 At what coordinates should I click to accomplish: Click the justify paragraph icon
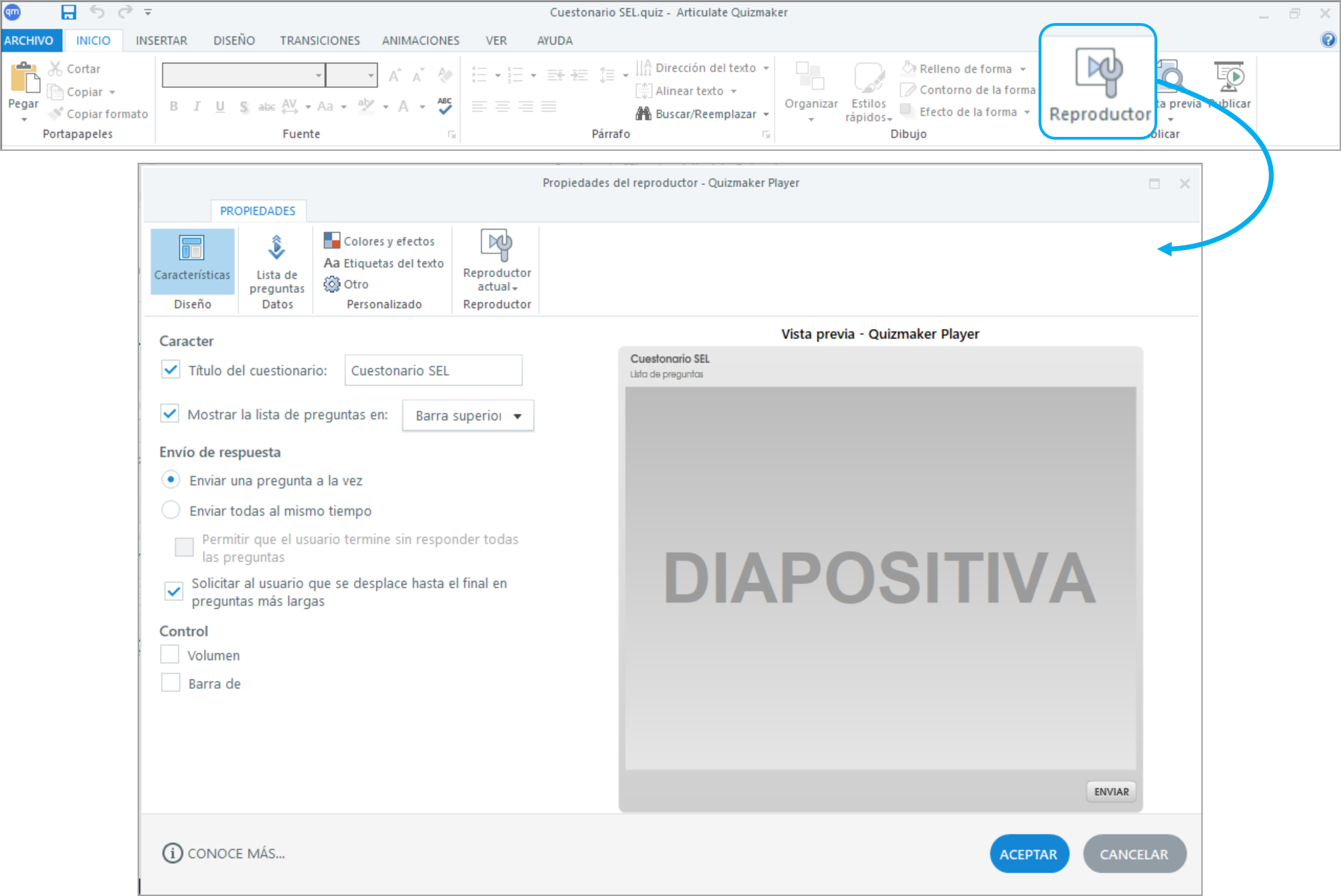pos(549,106)
